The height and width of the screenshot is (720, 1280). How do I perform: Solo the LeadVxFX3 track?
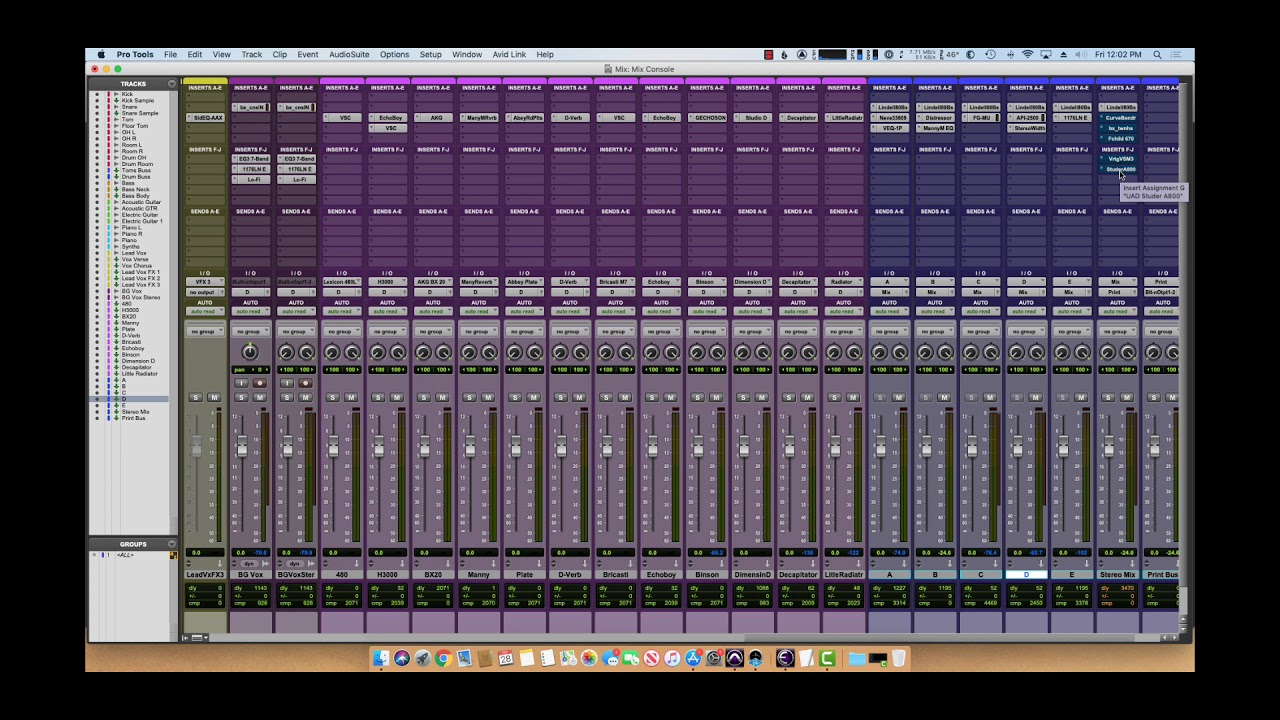[195, 398]
